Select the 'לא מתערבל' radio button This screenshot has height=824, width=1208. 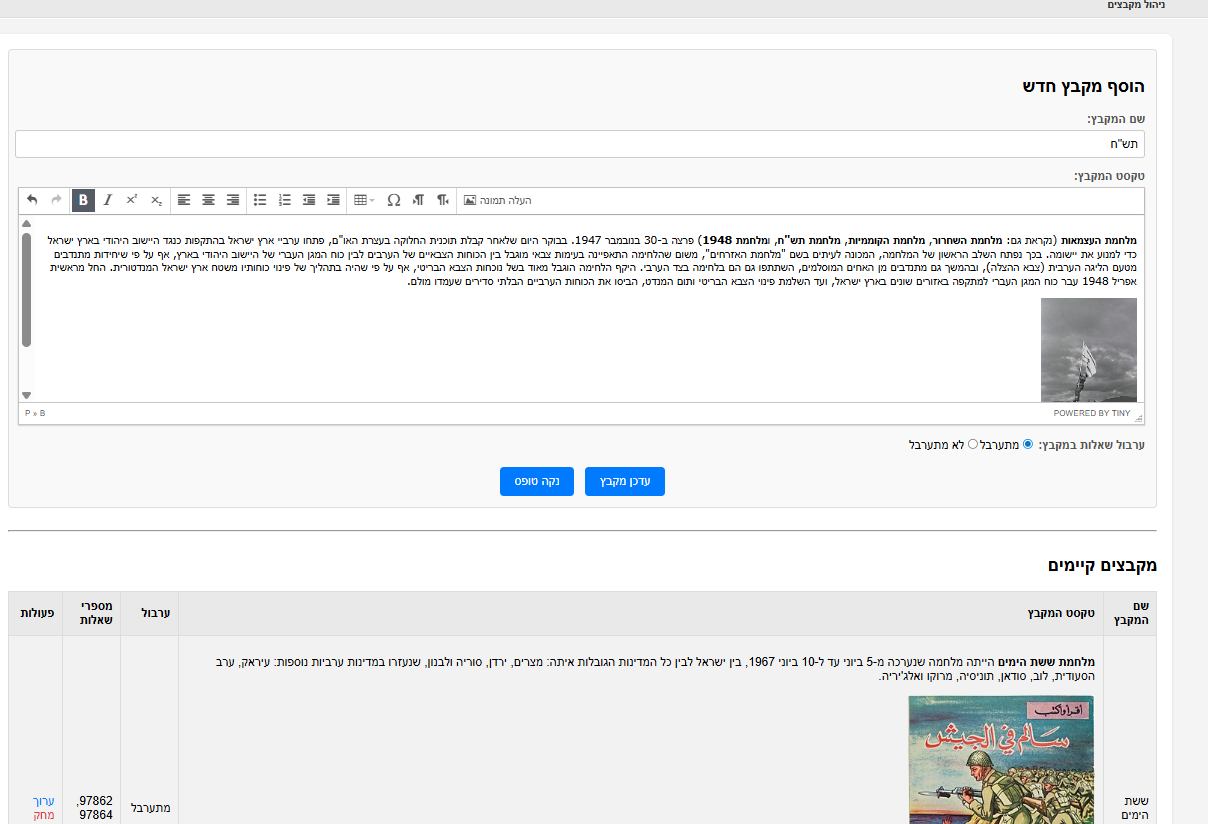[973, 444]
